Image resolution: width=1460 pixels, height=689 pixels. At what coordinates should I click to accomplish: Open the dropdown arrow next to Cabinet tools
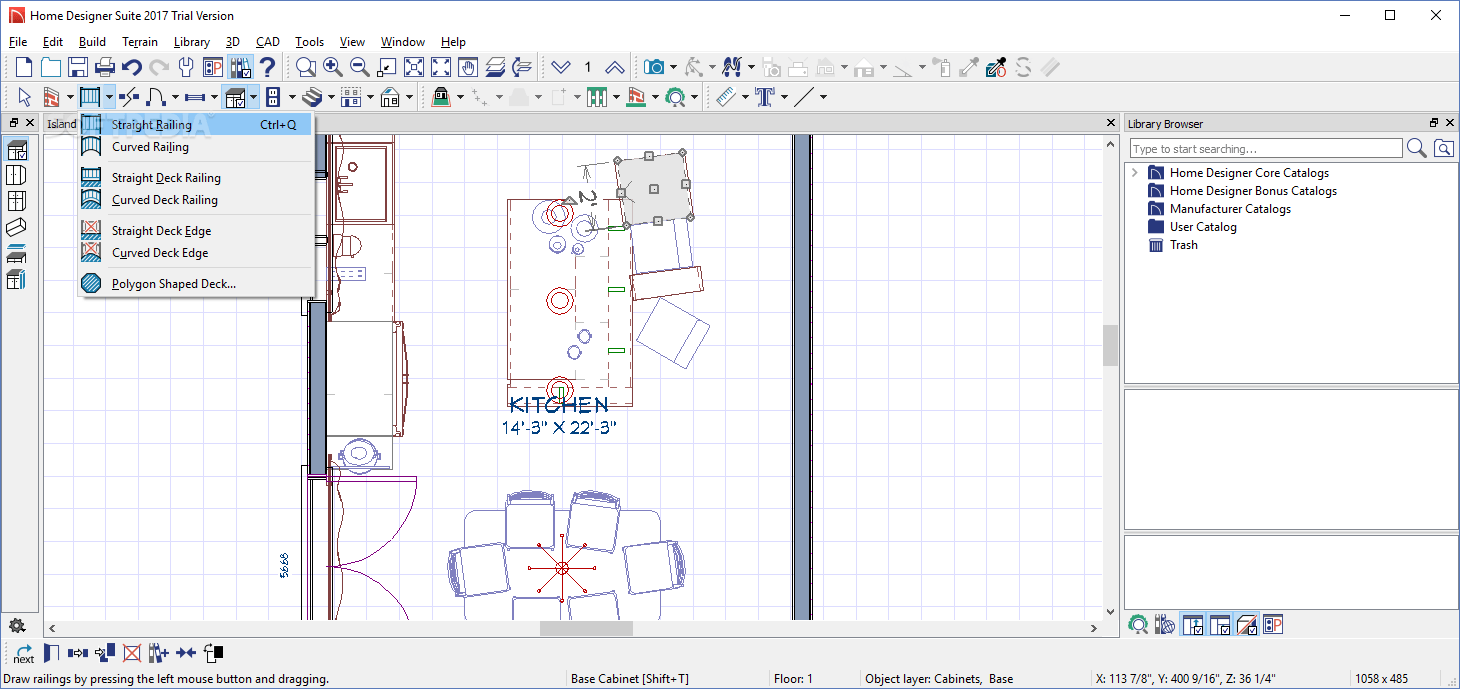[254, 97]
